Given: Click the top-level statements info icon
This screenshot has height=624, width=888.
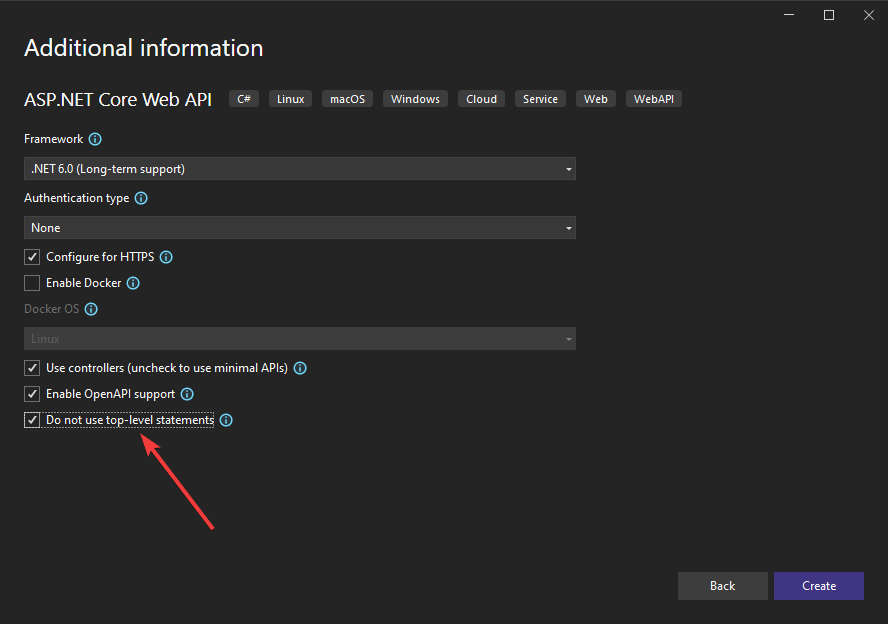Looking at the screenshot, I should pos(226,420).
